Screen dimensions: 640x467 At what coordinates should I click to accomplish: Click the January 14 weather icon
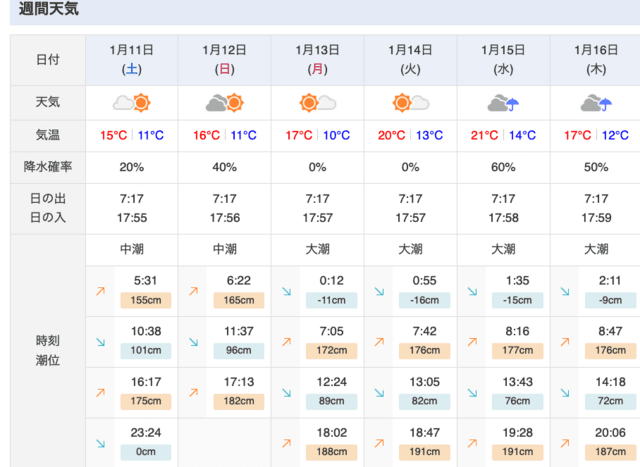[410, 102]
